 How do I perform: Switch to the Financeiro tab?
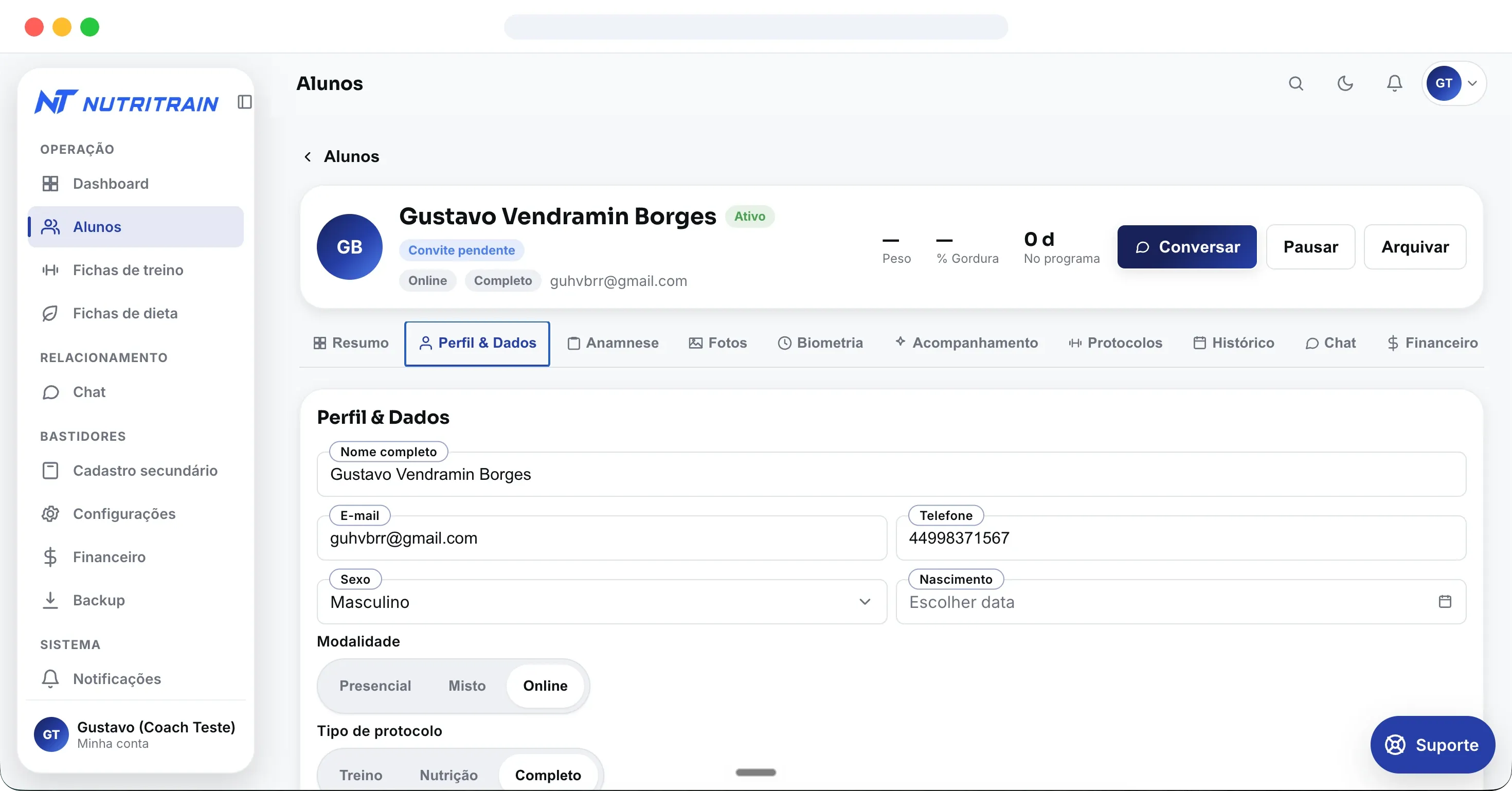point(1432,343)
